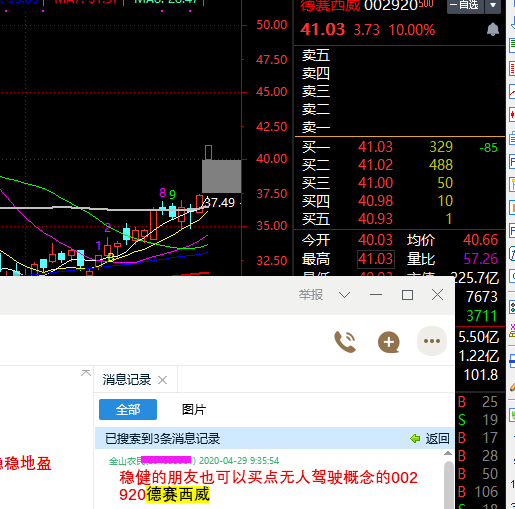Open the more options ellipsis button
515x509 pixels.
432,341
